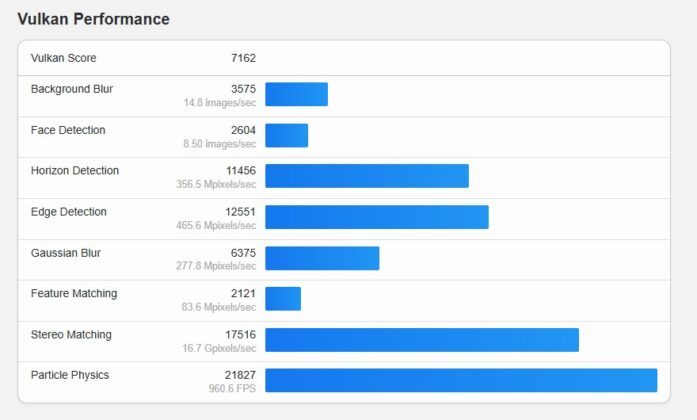
Task: Click the Horizon Detection blue bar
Action: (367, 176)
